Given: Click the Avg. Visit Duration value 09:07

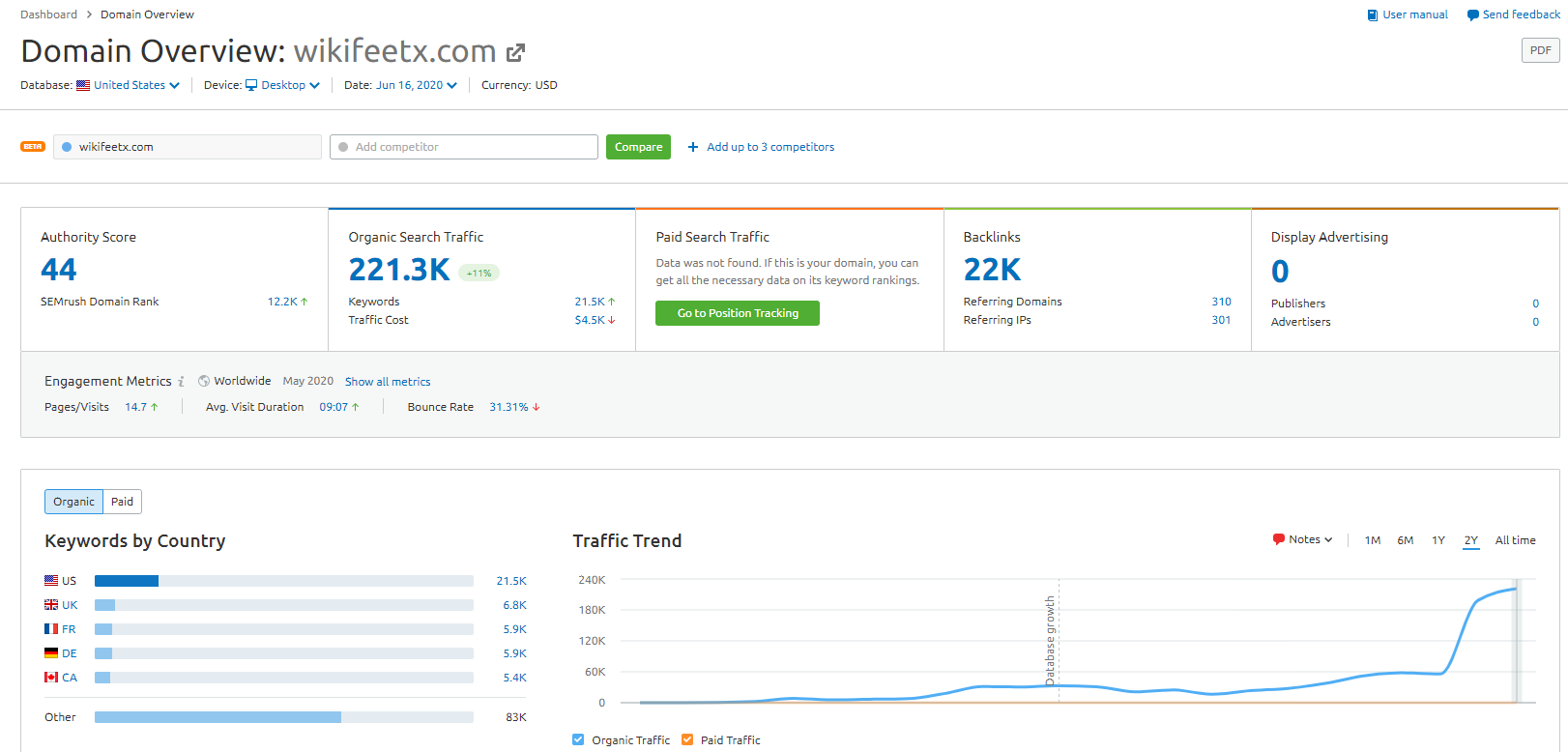Looking at the screenshot, I should point(334,407).
